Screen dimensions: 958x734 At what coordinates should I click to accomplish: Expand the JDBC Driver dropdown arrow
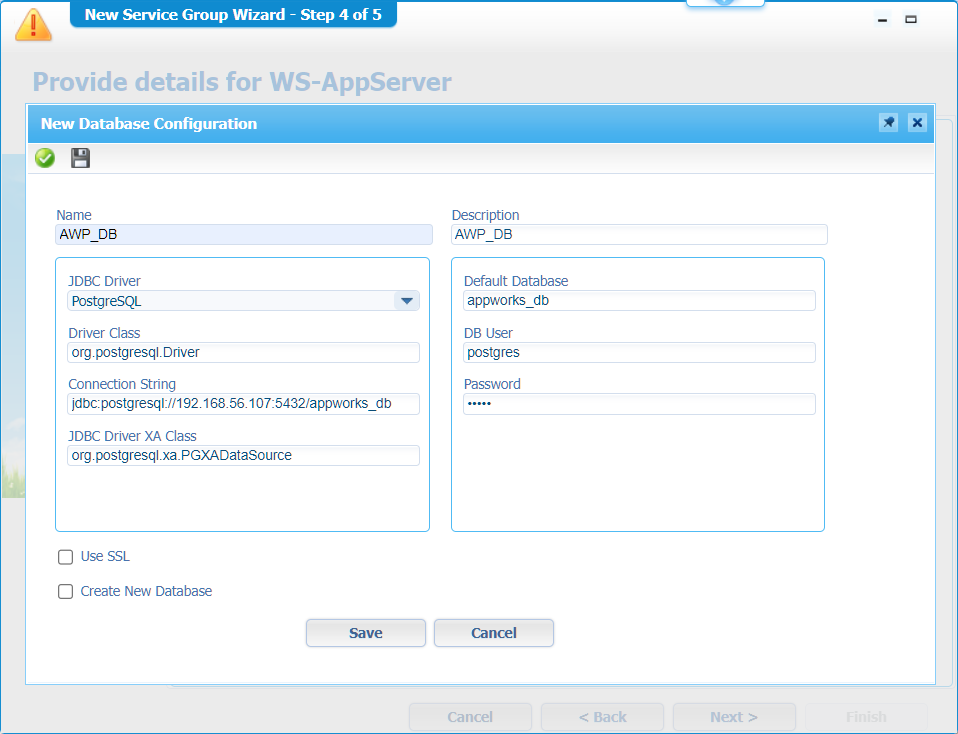tap(406, 301)
